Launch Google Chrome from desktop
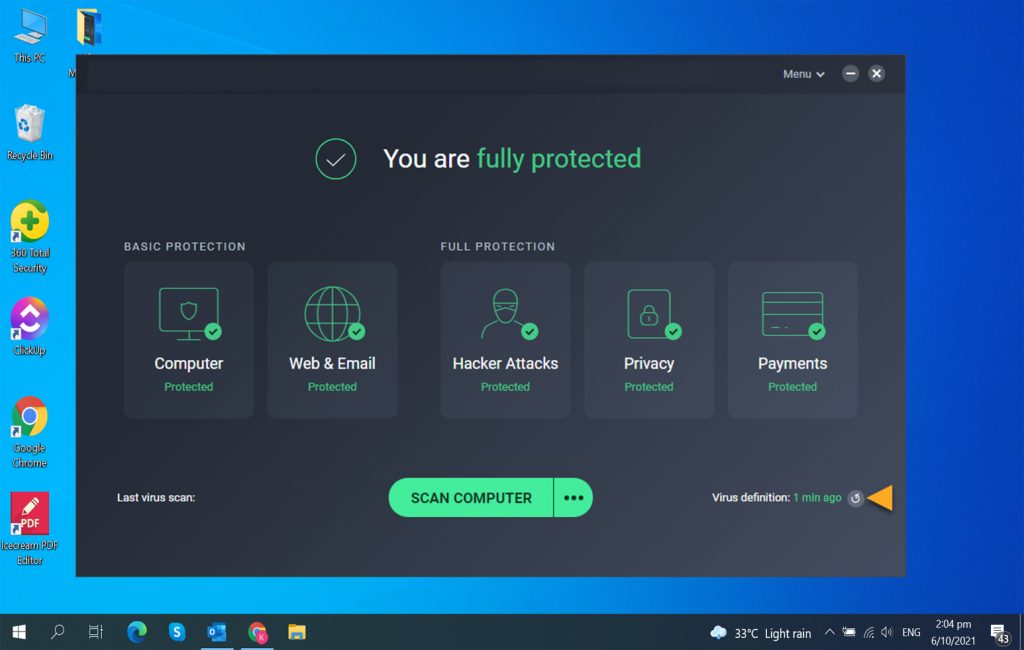The image size is (1024, 650). pos(30,431)
